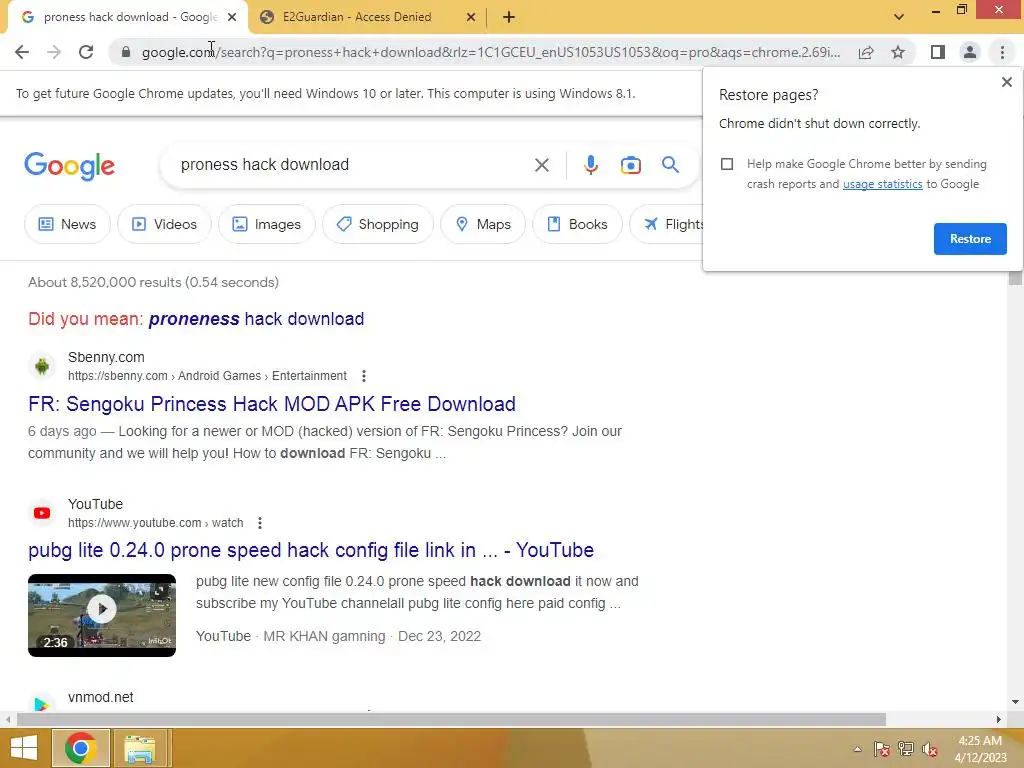Filter results by News
Image resolution: width=1024 pixels, height=768 pixels.
[67, 224]
